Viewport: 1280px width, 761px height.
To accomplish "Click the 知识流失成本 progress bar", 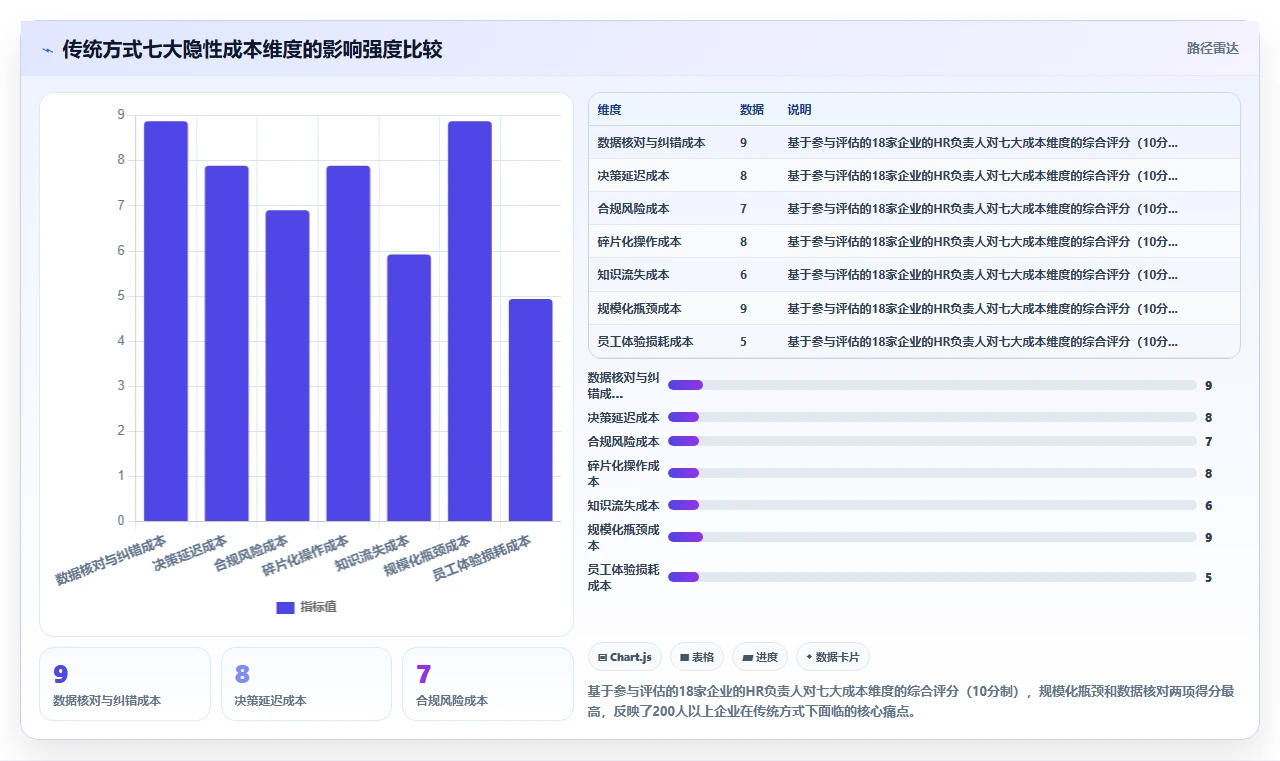I will (x=932, y=505).
